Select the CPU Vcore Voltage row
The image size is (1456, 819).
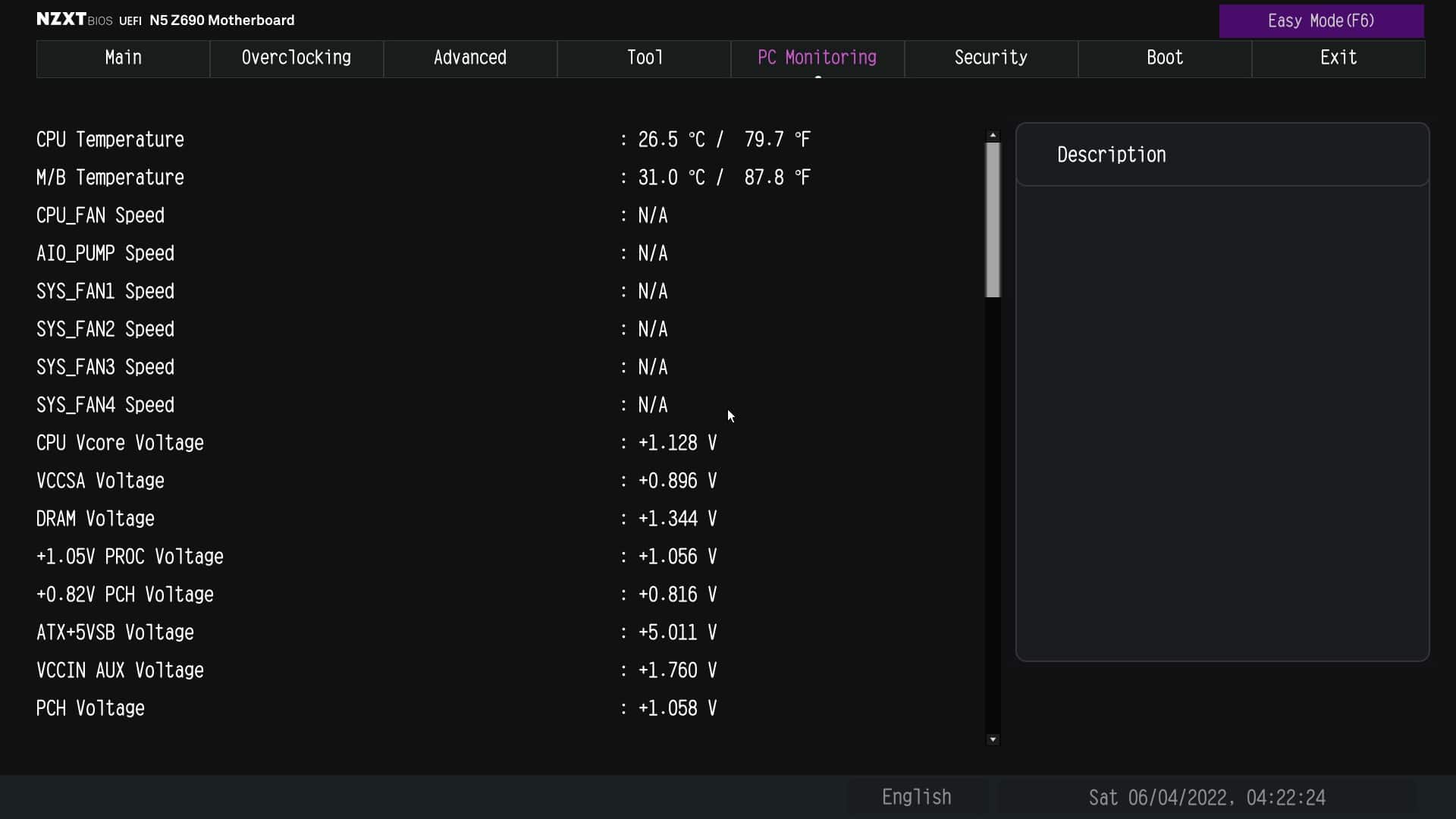[508, 443]
